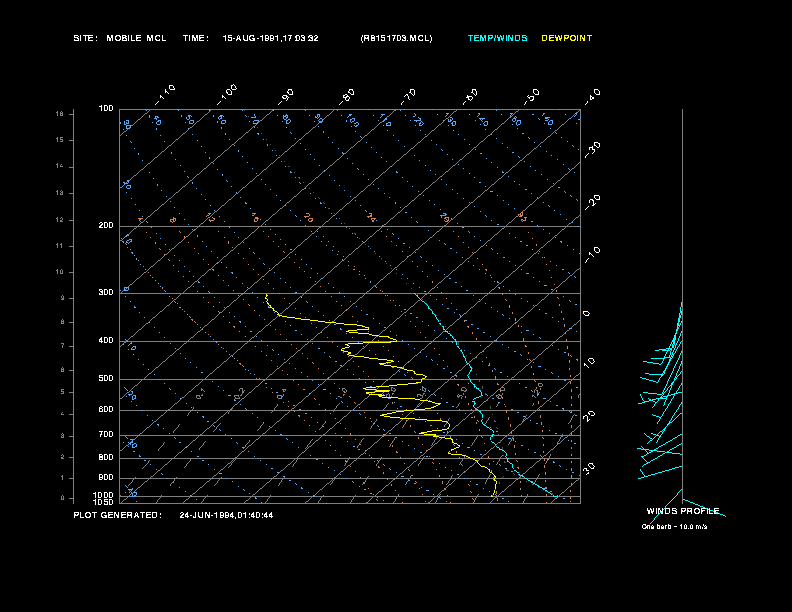
Task: Click the 12 km height scale label
Action: (60, 220)
